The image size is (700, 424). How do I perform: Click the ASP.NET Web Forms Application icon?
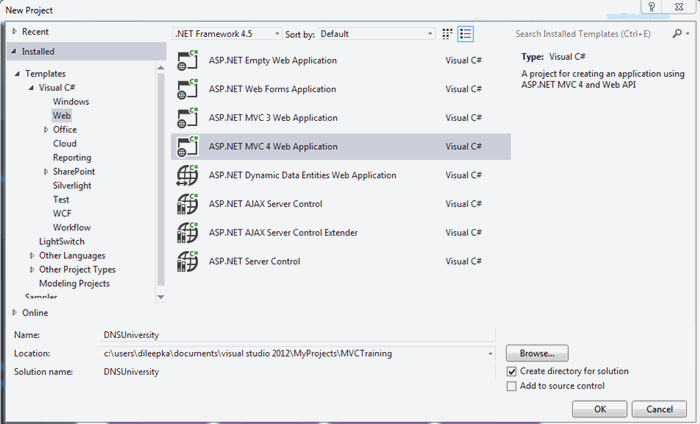click(x=188, y=89)
